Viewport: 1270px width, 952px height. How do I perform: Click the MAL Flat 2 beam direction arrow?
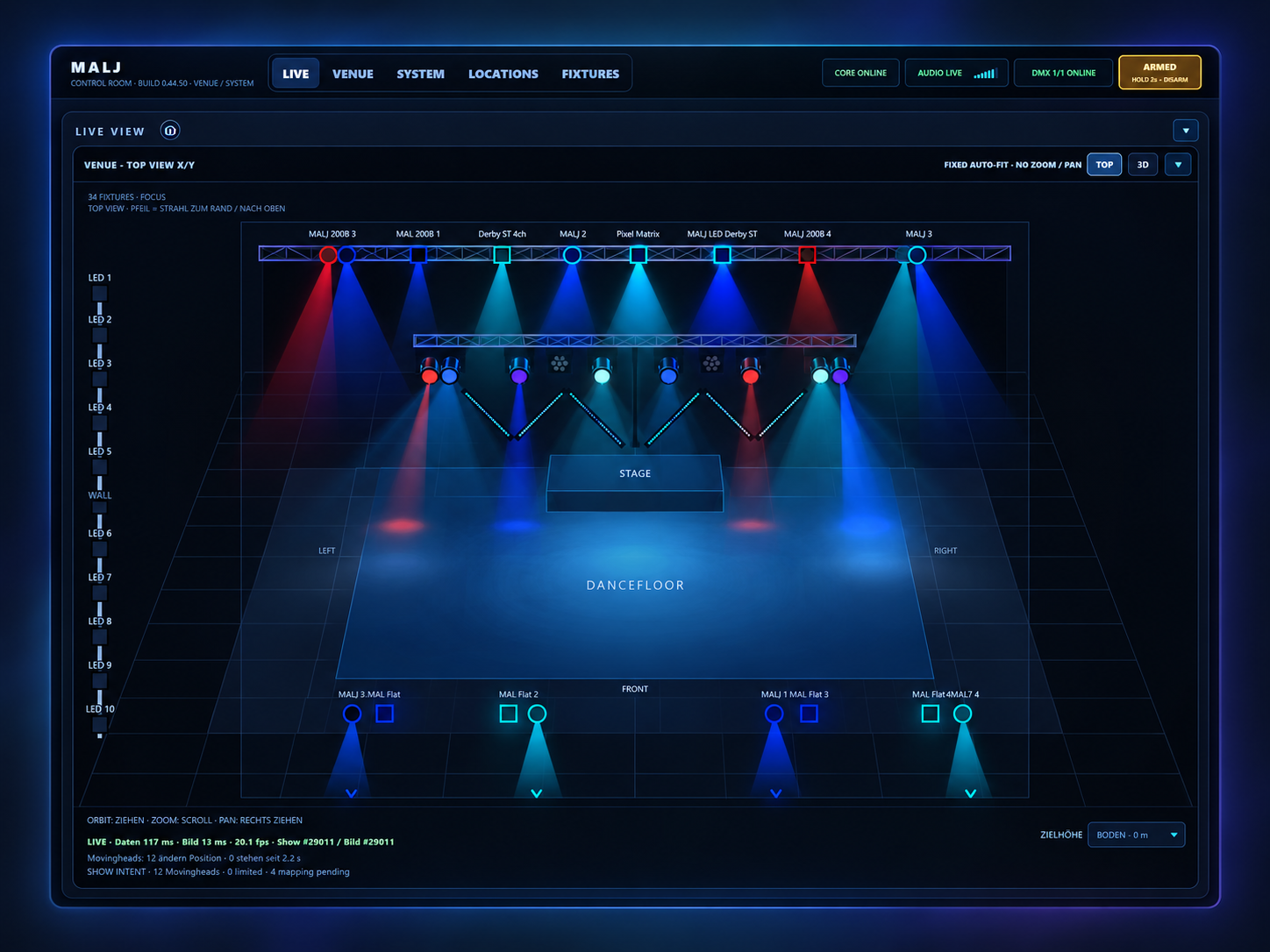(537, 793)
